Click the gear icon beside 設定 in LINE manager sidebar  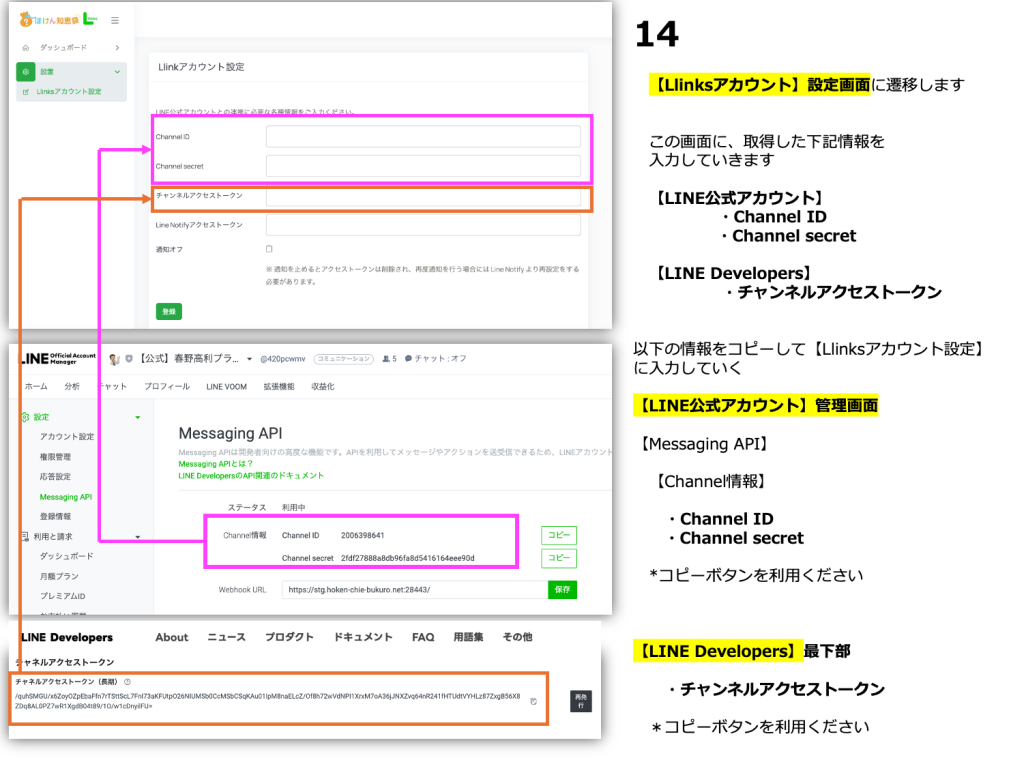(x=25, y=417)
